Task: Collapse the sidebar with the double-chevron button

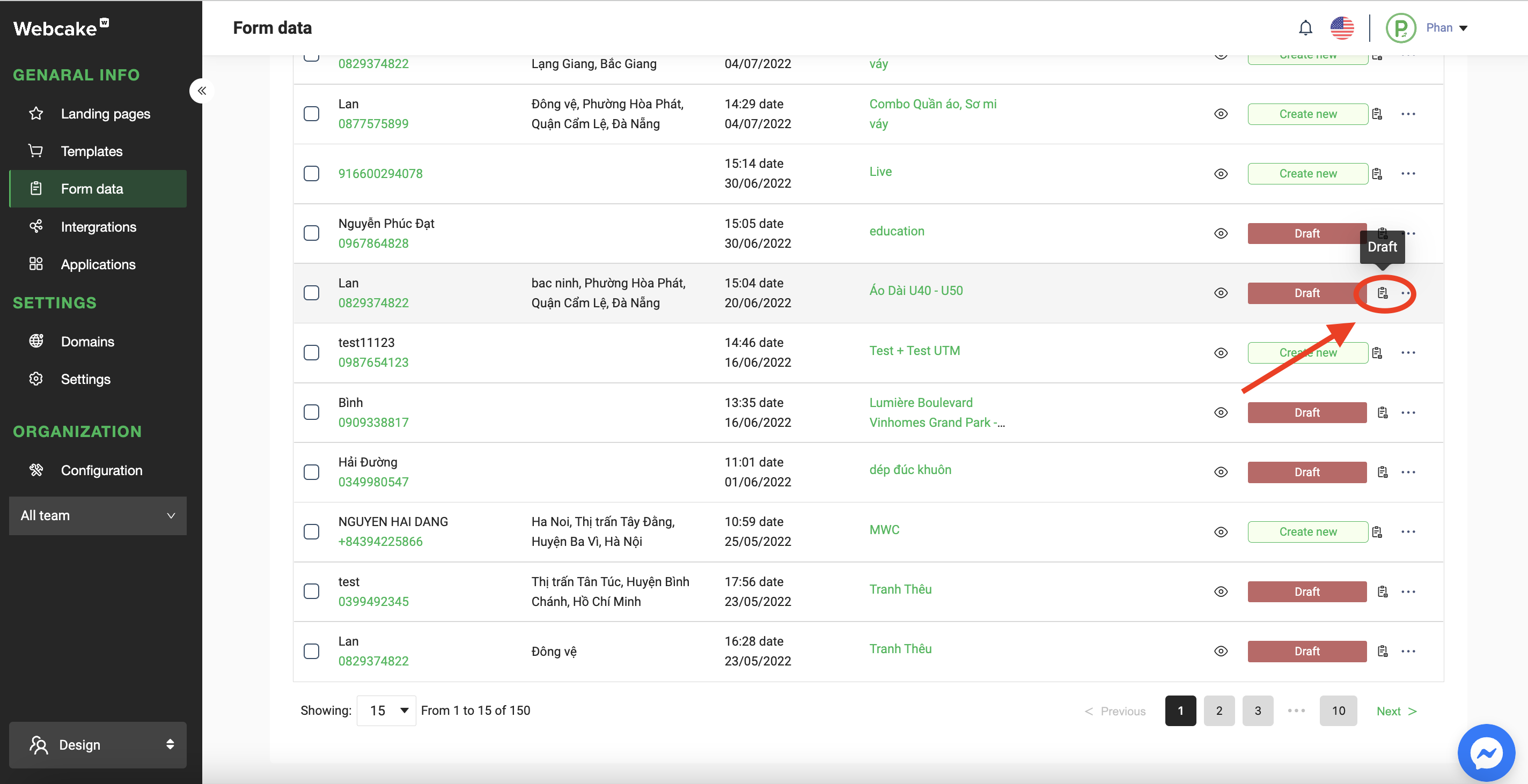Action: coord(202,91)
